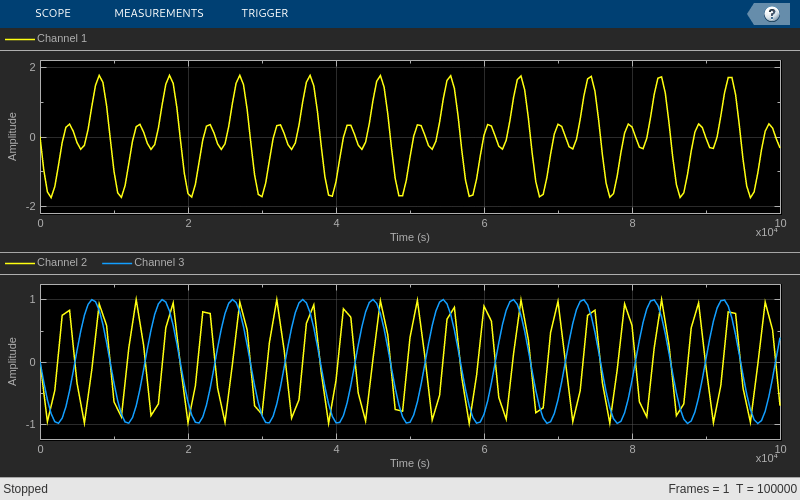The image size is (800, 500).
Task: Click the T = 100000 status readout
Action: pos(766,489)
